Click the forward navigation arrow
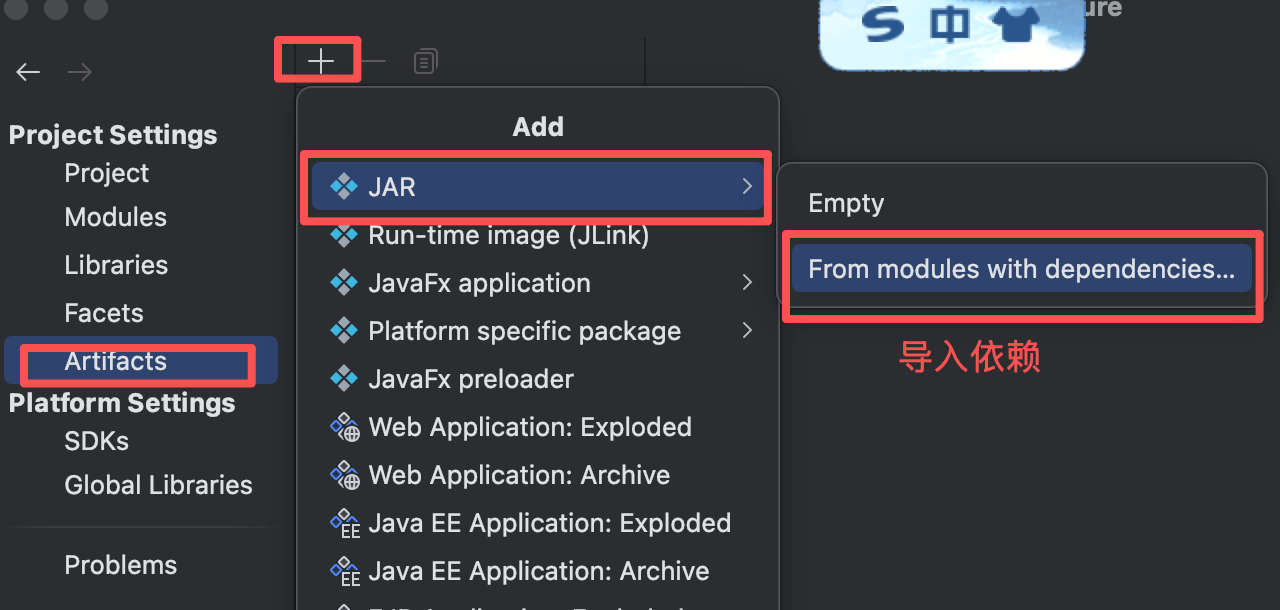The width and height of the screenshot is (1280, 610). point(80,72)
